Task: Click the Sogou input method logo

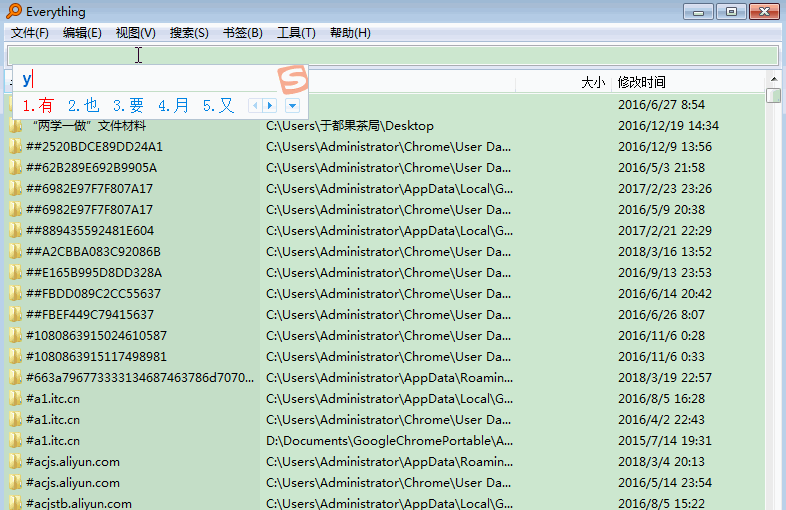Action: [x=291, y=78]
